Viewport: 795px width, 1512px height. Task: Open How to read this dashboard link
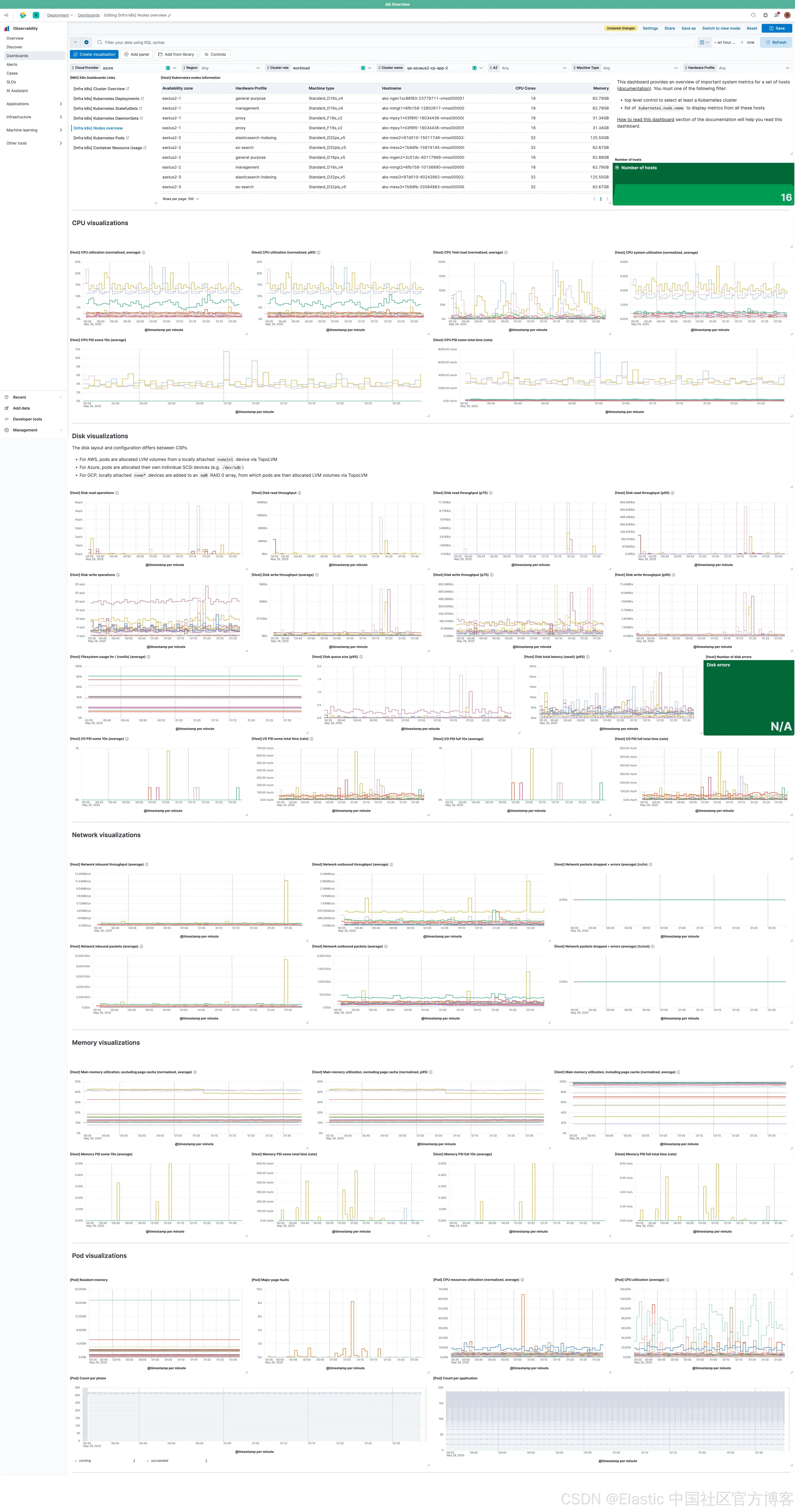coord(645,120)
